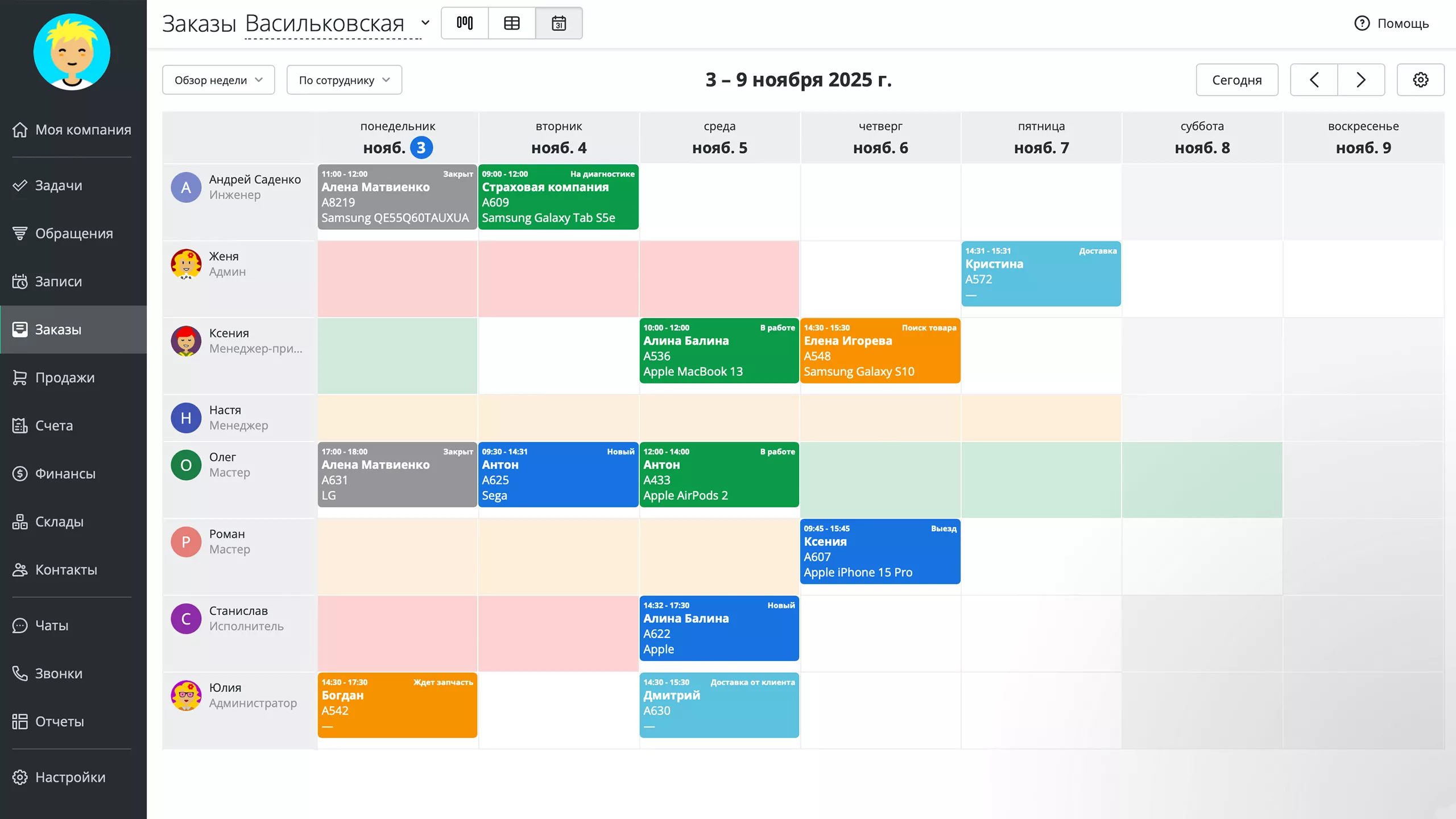This screenshot has height=819, width=1456.
Task: Click the Сегодня button
Action: click(1236, 80)
